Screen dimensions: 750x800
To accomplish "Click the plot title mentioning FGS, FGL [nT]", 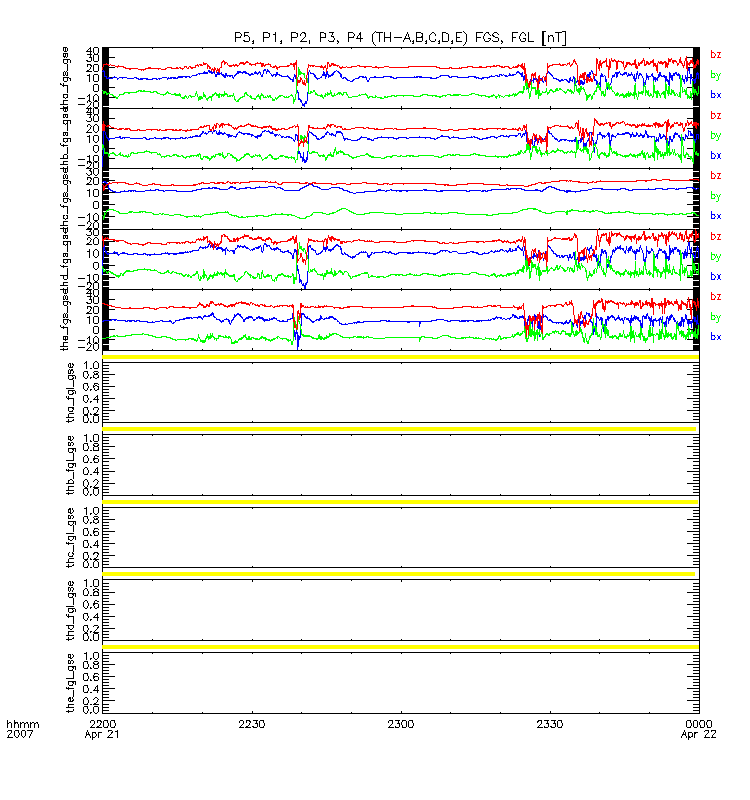I will 400,38.
